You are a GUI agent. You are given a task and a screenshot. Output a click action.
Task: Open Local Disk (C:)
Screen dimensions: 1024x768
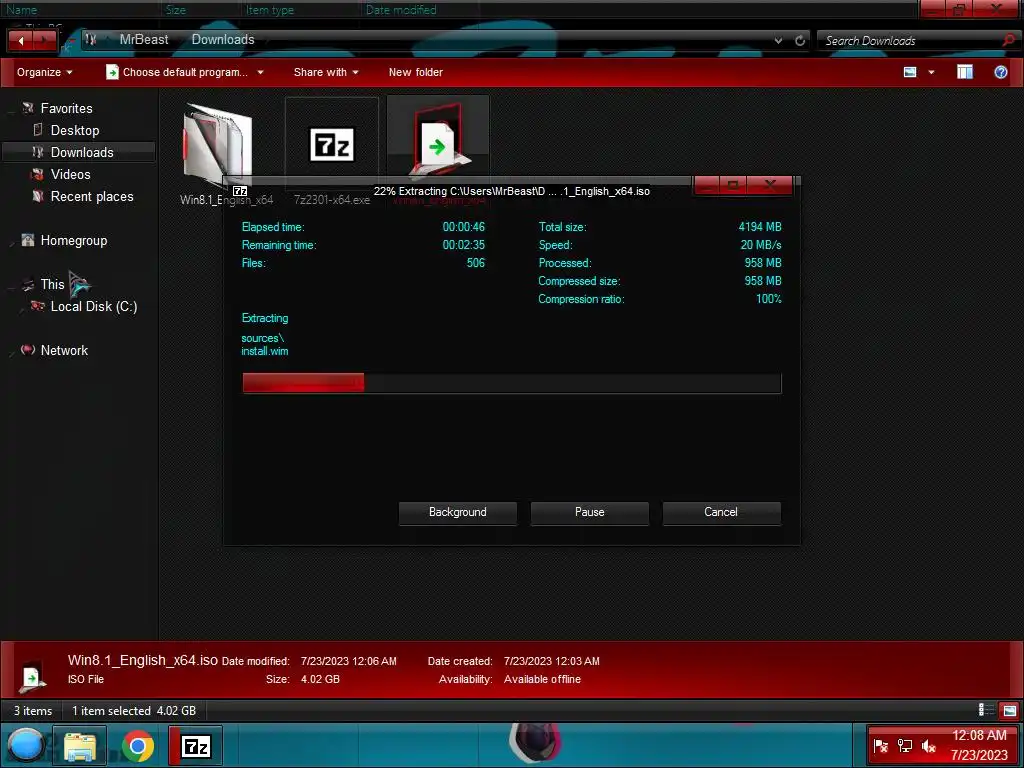point(93,306)
